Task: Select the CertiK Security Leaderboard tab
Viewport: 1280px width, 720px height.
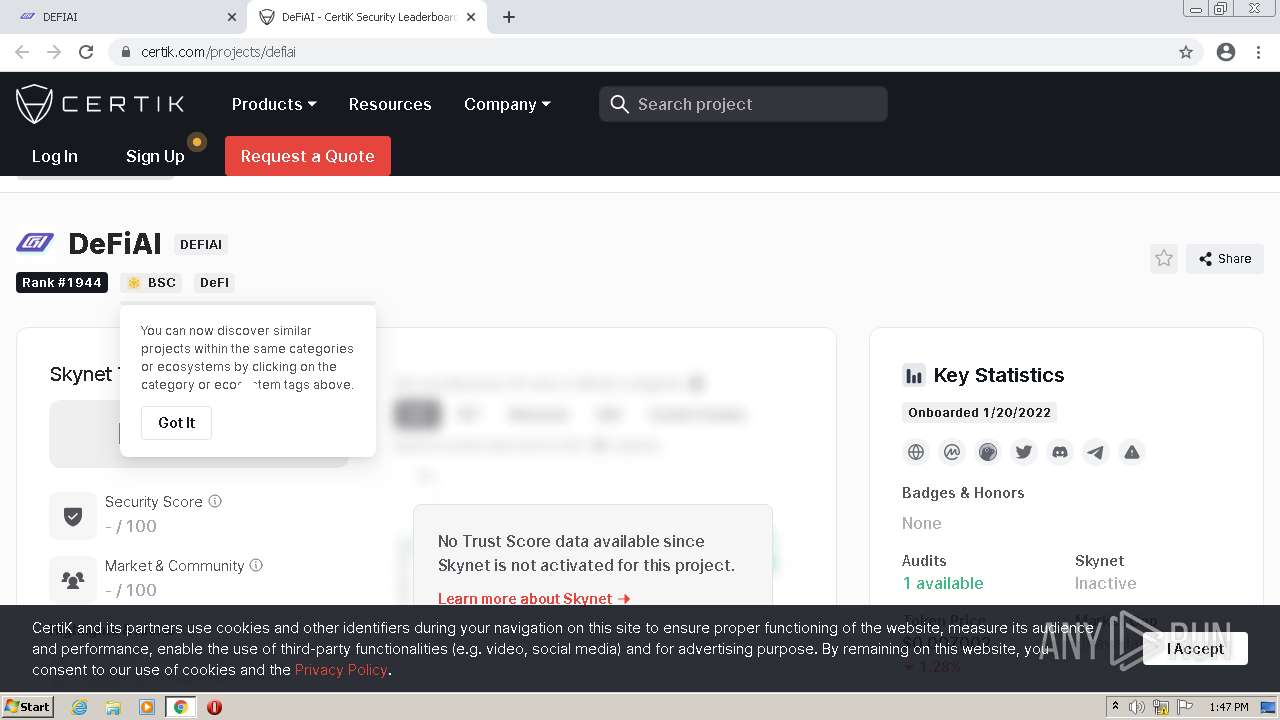Action: coord(367,17)
